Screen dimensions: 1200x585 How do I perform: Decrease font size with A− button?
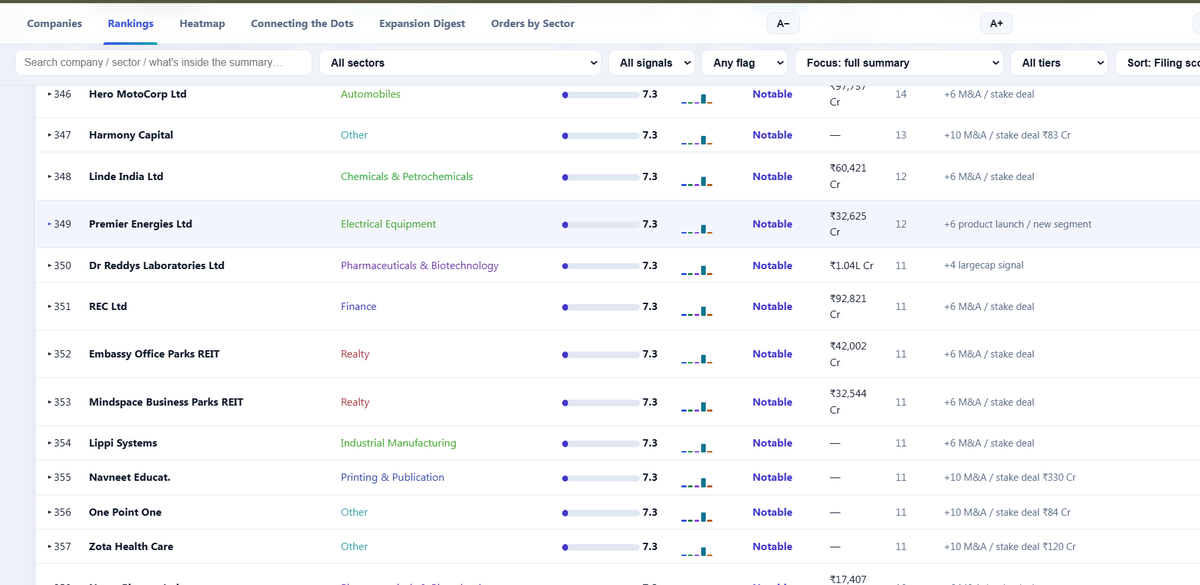point(783,23)
